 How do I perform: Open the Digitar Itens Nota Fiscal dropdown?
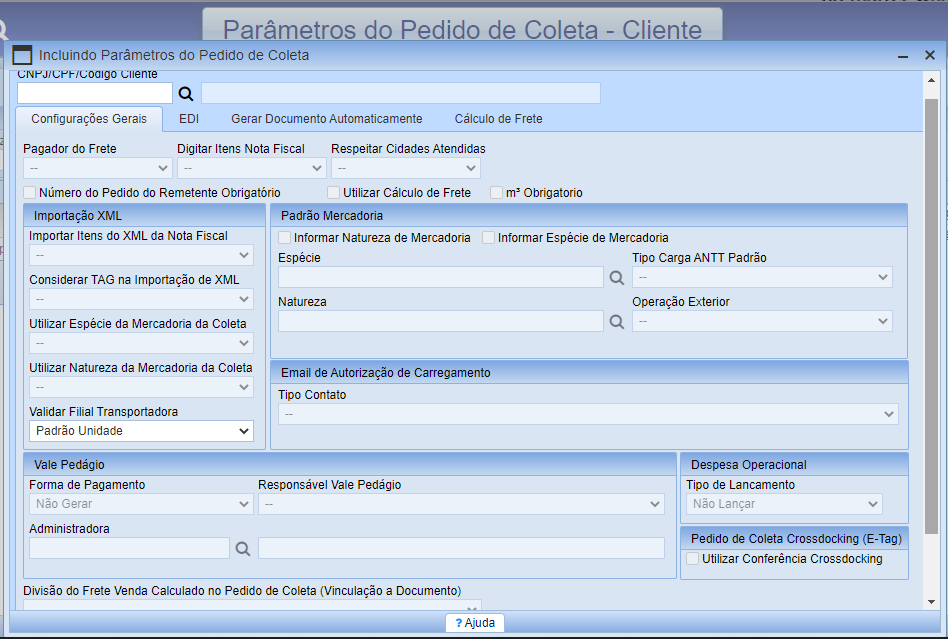[252, 168]
